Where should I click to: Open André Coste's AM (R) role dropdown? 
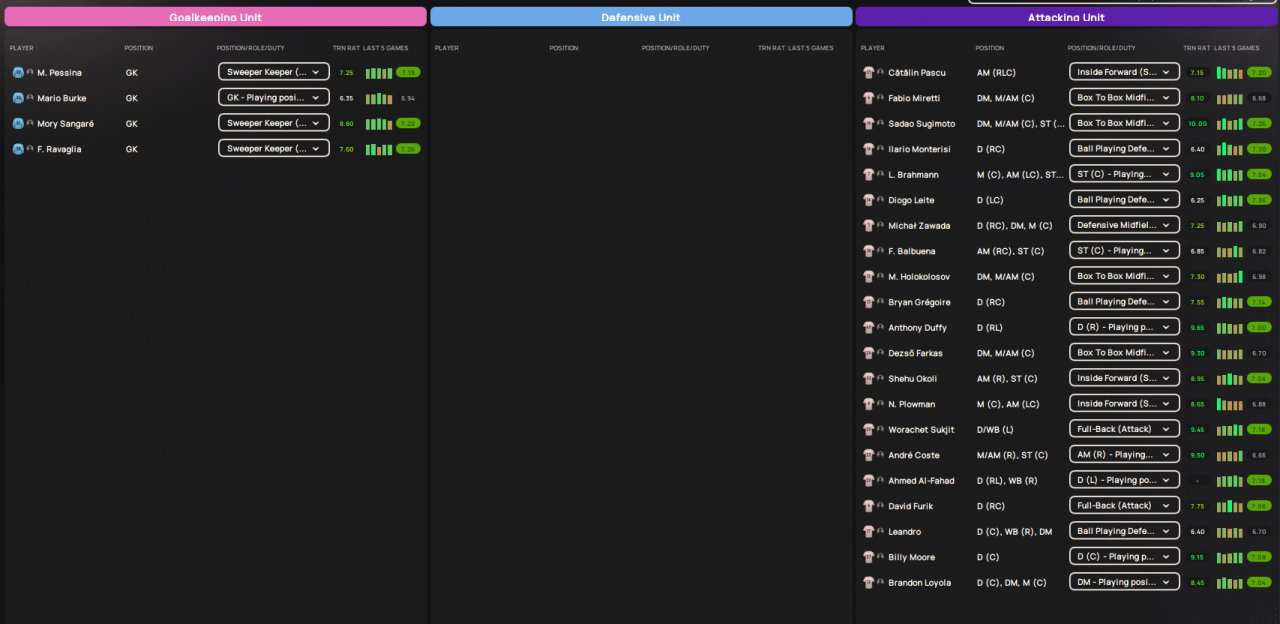[x=1124, y=455]
